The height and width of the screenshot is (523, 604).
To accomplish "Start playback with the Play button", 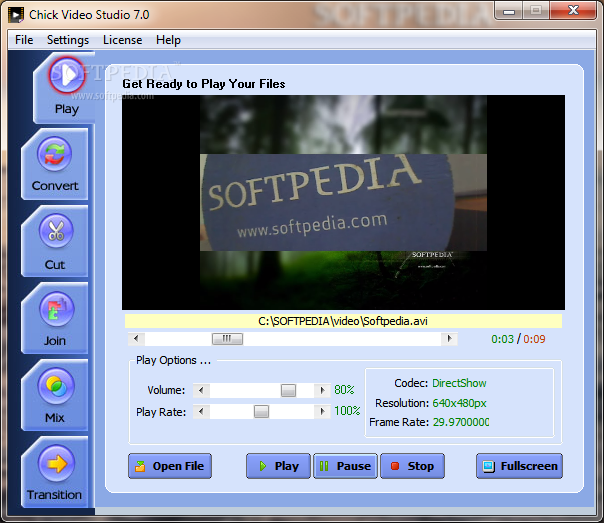I will tap(278, 466).
